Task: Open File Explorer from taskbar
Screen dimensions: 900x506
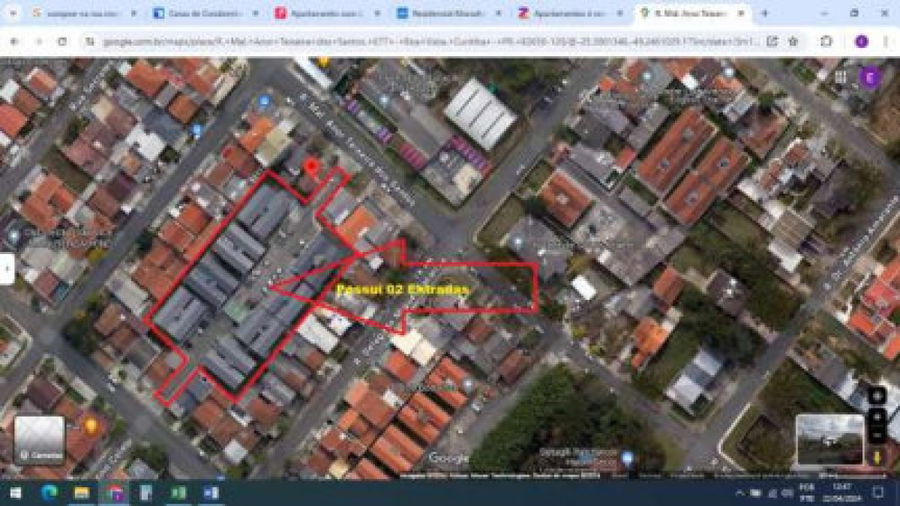Action: [x=82, y=493]
